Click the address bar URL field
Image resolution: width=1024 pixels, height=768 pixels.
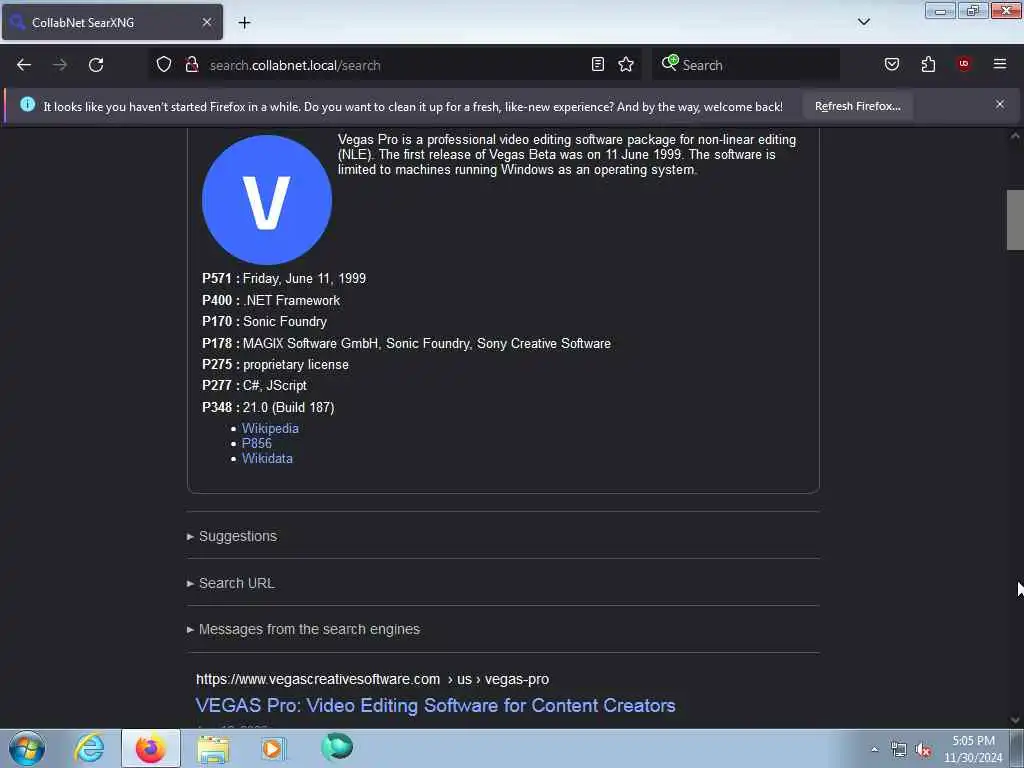coord(397,65)
